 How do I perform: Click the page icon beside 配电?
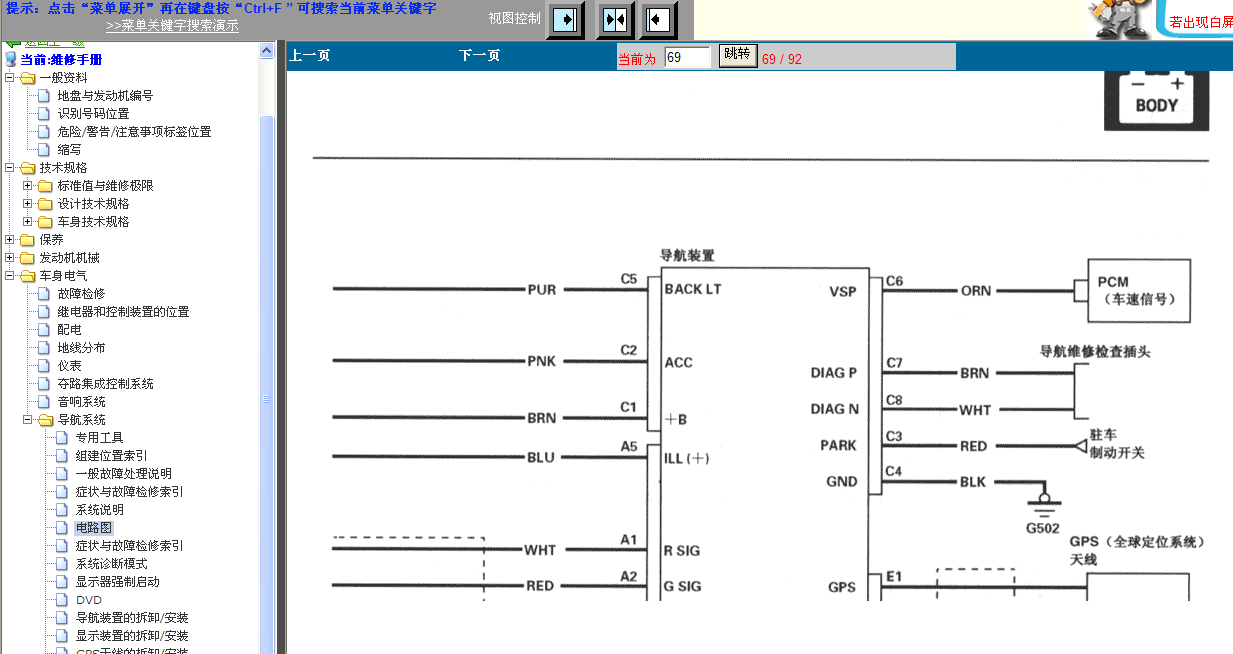point(44,330)
